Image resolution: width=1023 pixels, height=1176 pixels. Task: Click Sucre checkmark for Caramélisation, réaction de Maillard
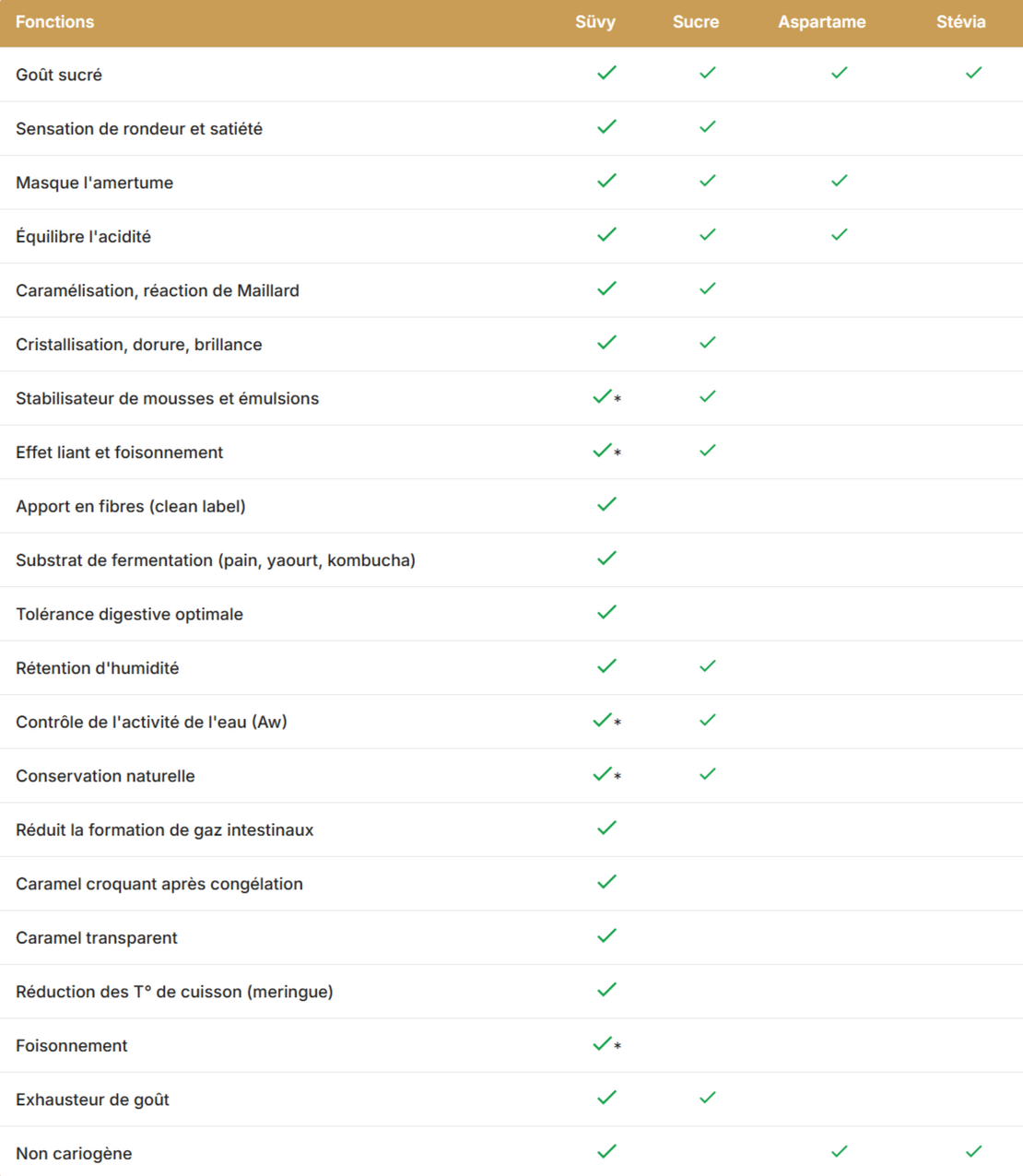707,288
